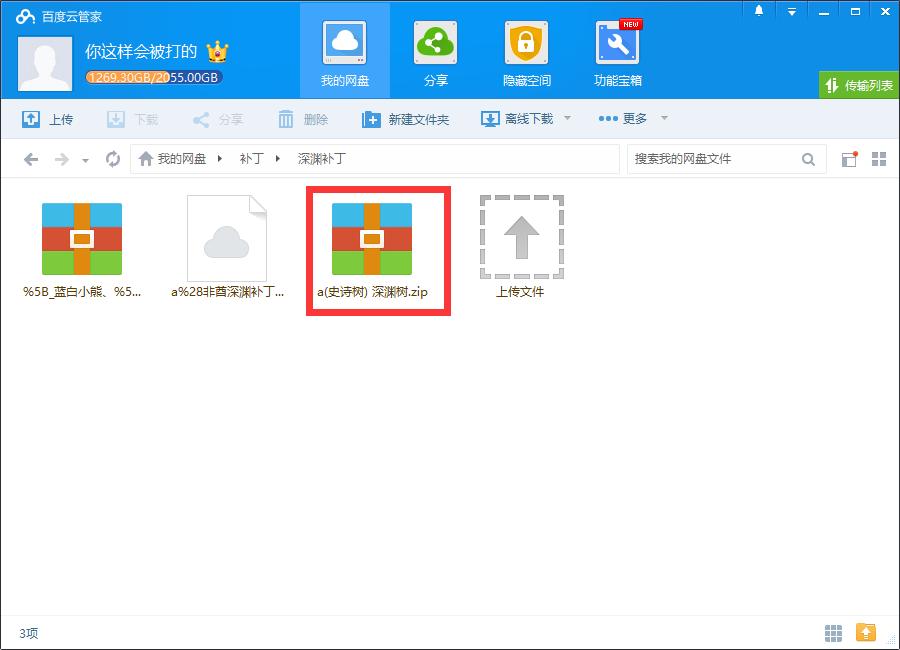
Task: Open the 更多 menu
Action: [x=623, y=118]
